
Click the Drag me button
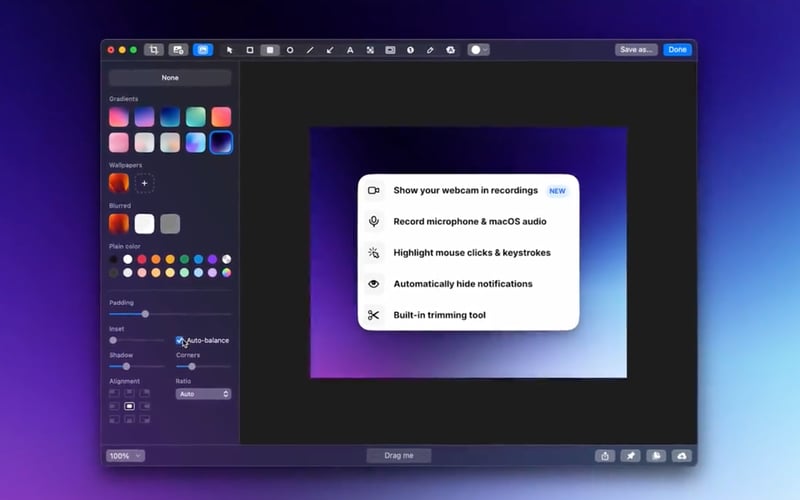coord(399,456)
